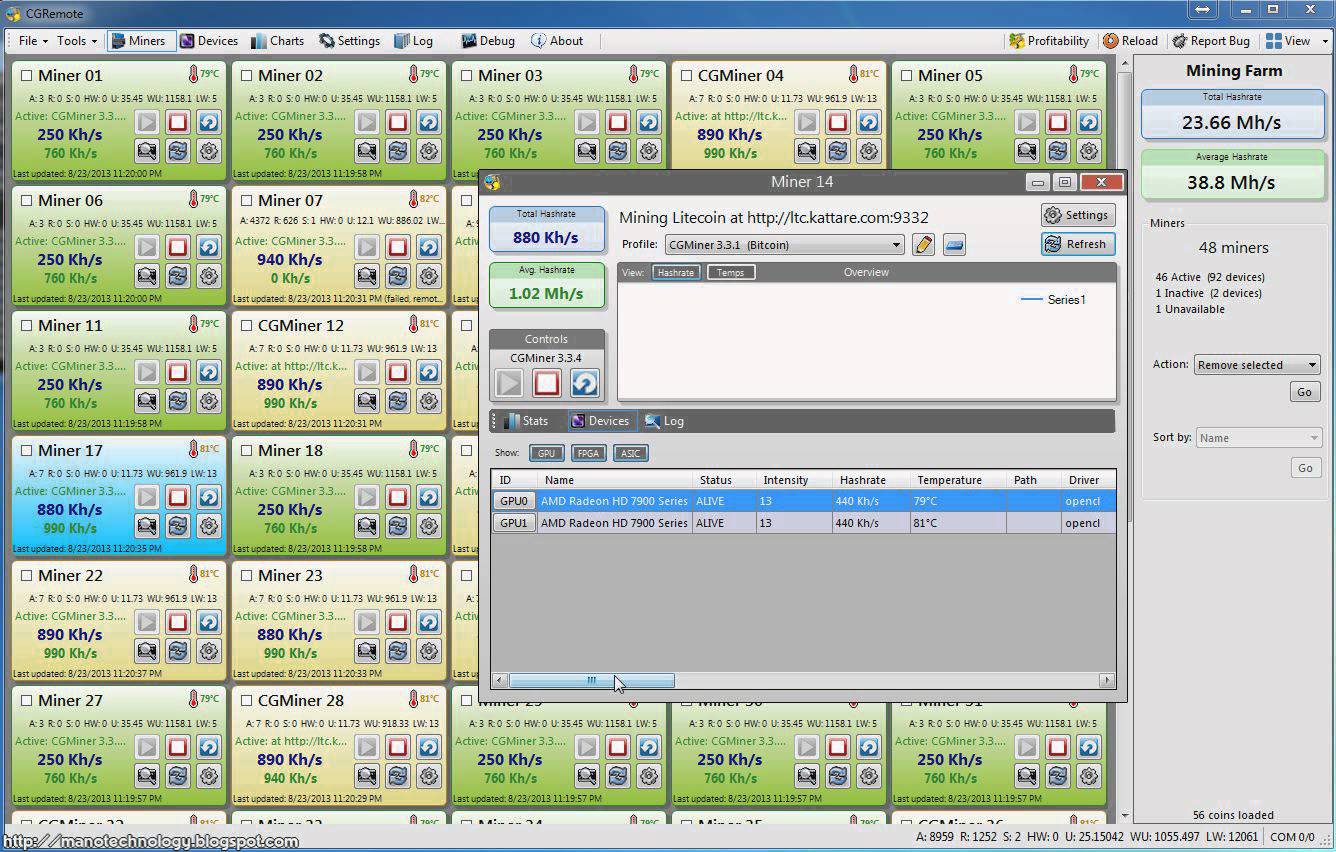Check the Miner 07 checkbox
The width and height of the screenshot is (1336, 852).
[x=247, y=201]
